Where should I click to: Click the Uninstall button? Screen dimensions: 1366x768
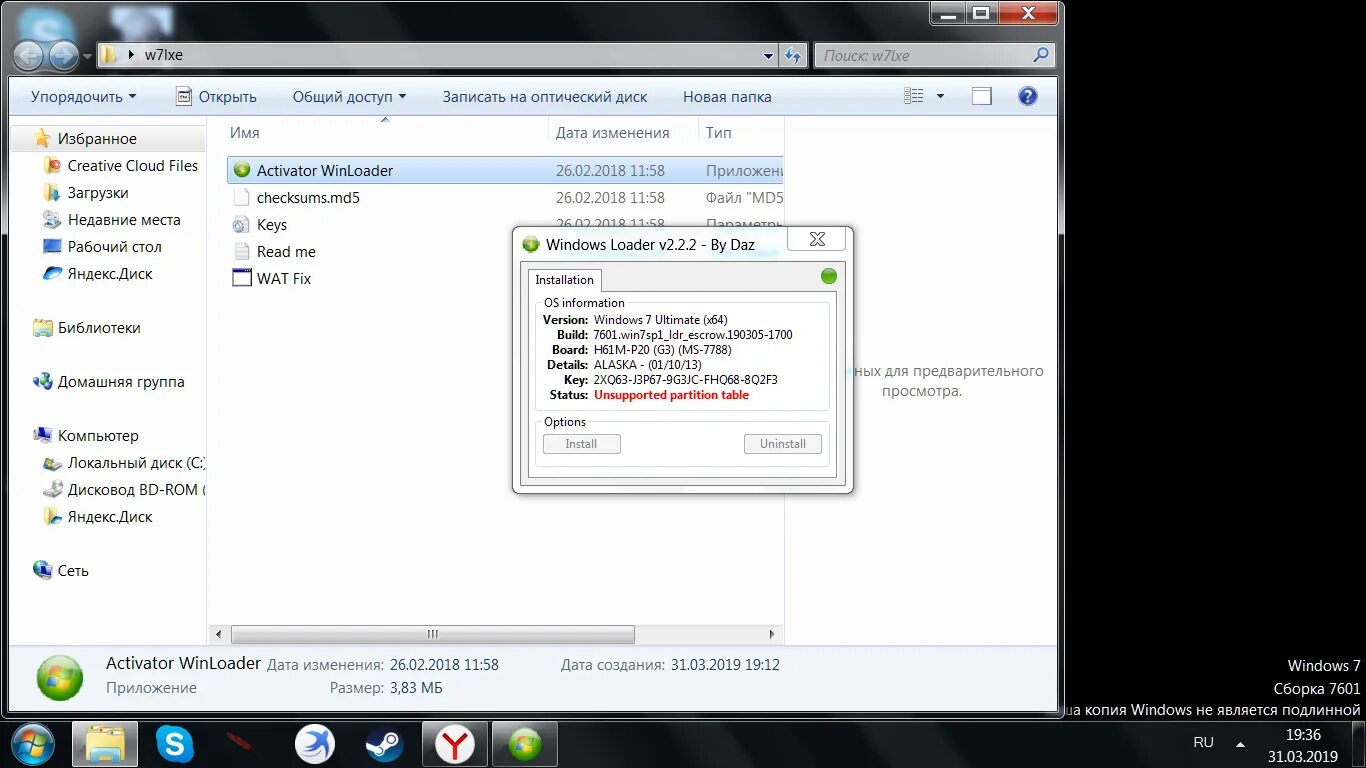click(x=783, y=443)
